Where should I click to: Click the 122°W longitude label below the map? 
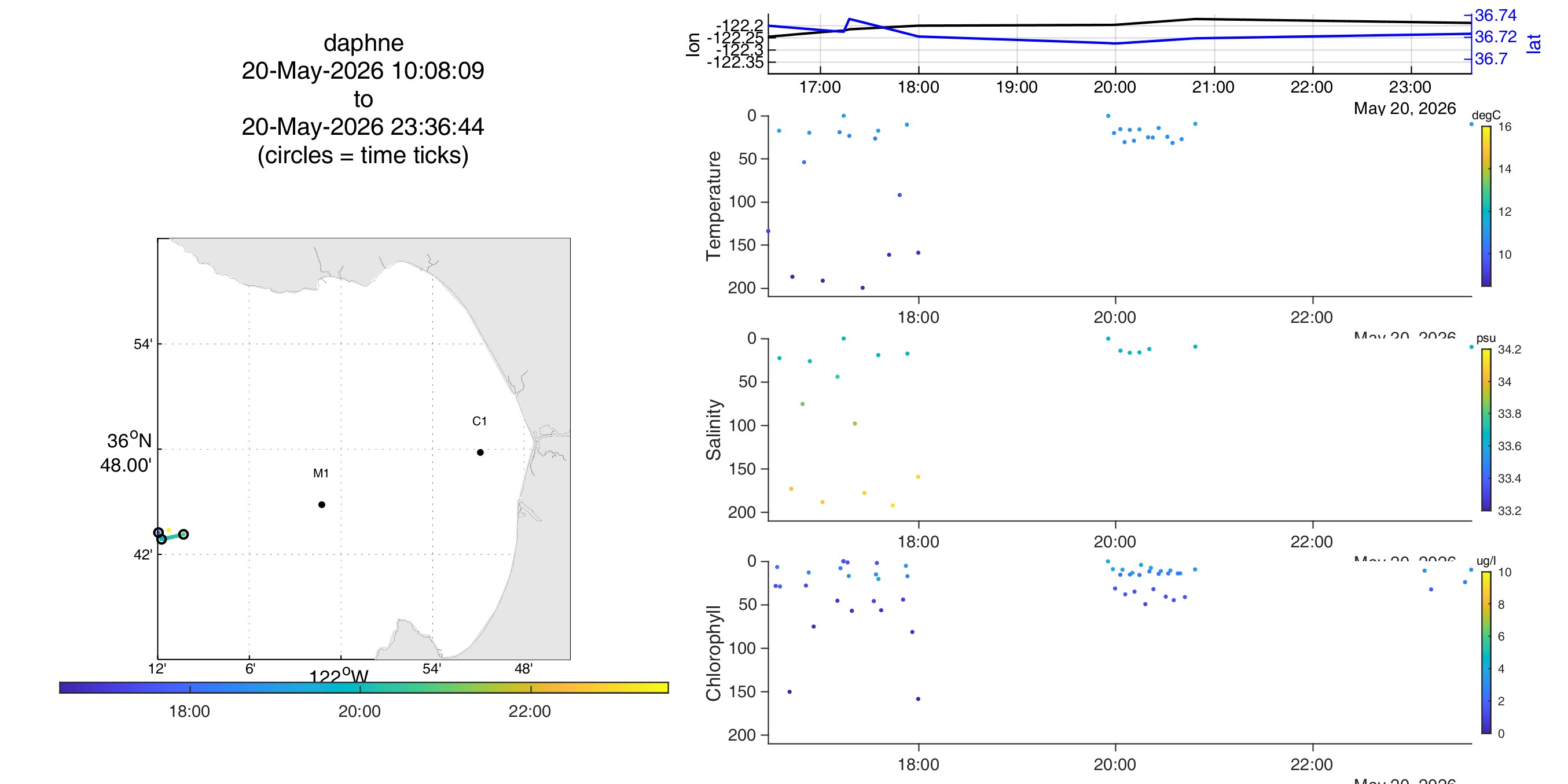coord(339,675)
